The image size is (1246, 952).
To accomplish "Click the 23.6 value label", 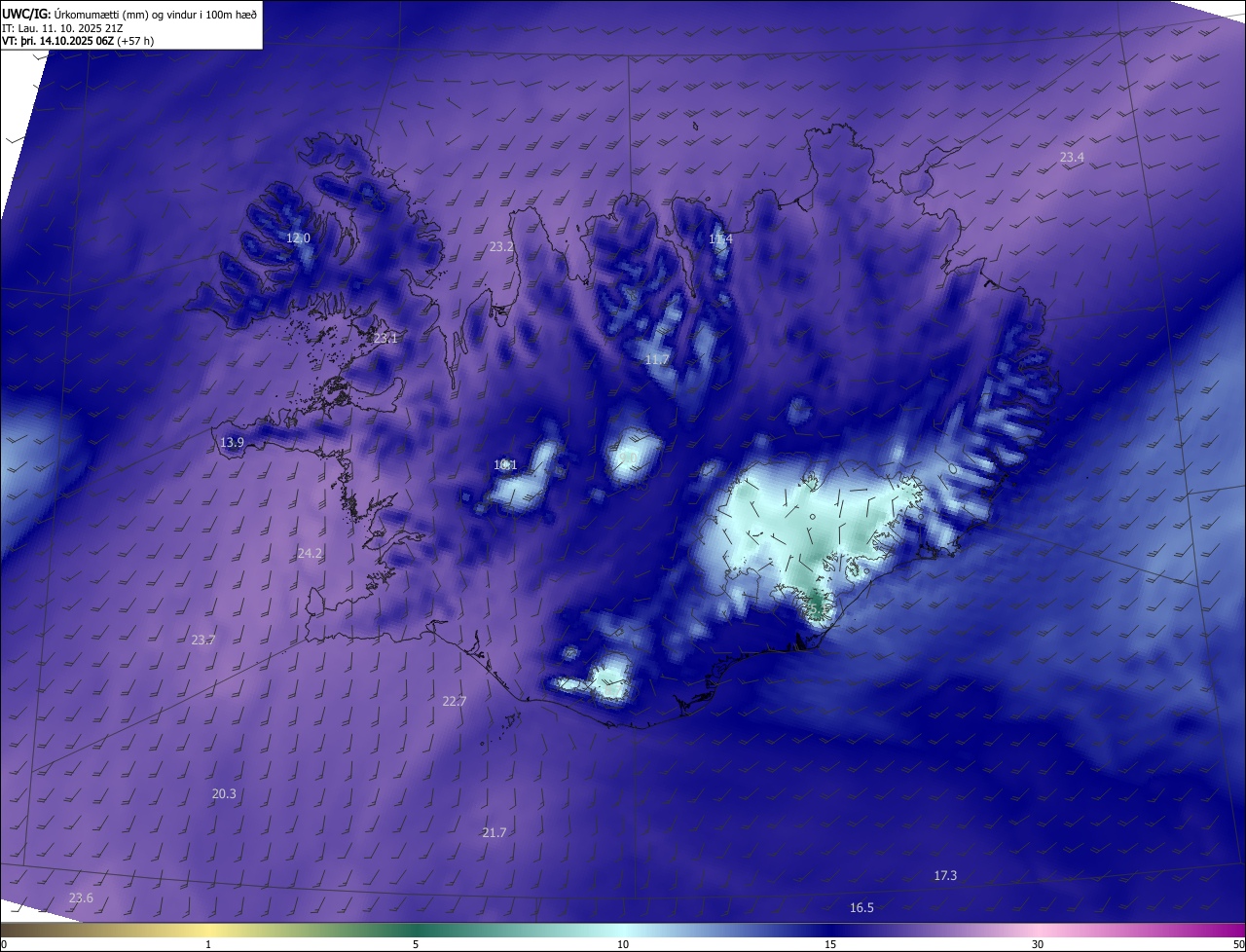I will (81, 898).
